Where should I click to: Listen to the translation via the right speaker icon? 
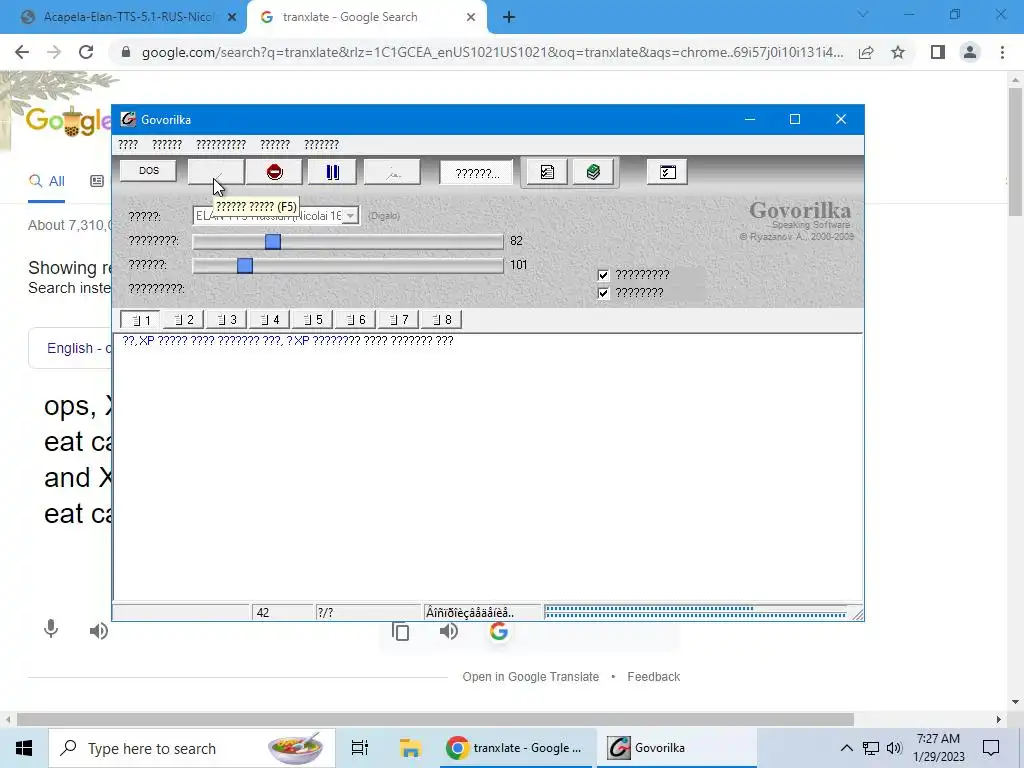(x=449, y=632)
